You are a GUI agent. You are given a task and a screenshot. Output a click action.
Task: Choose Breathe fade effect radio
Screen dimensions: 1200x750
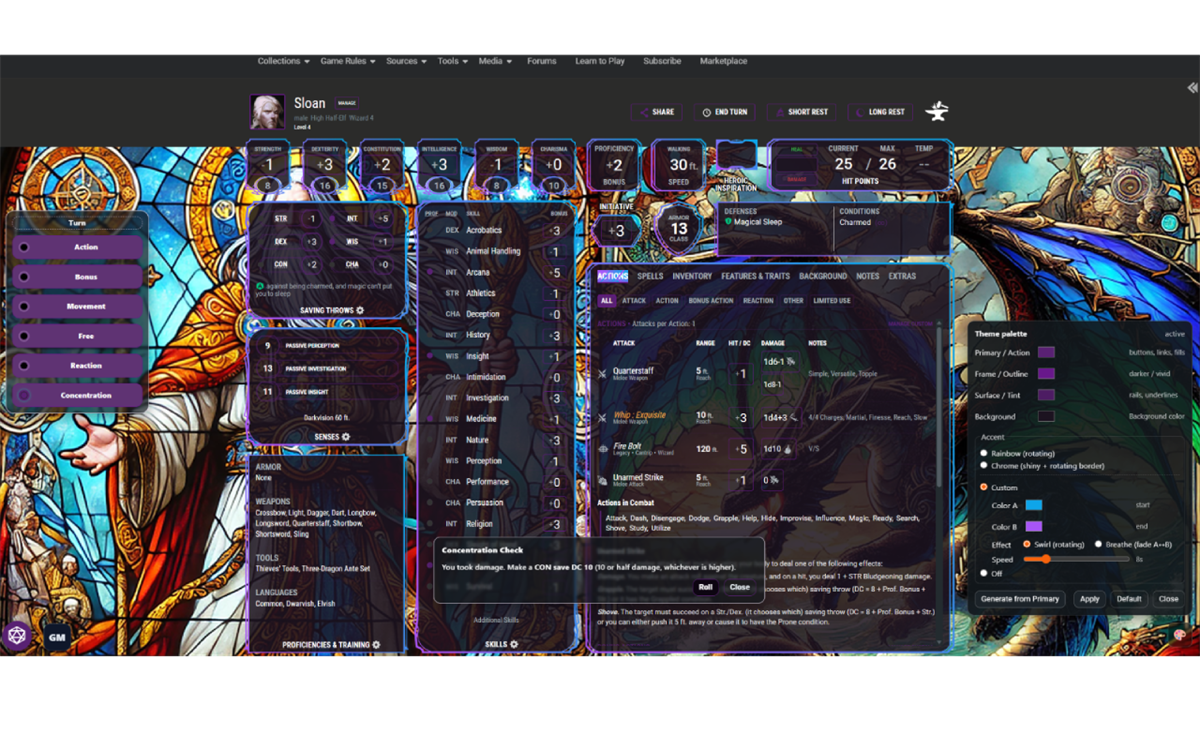pyautogui.click(x=1098, y=544)
